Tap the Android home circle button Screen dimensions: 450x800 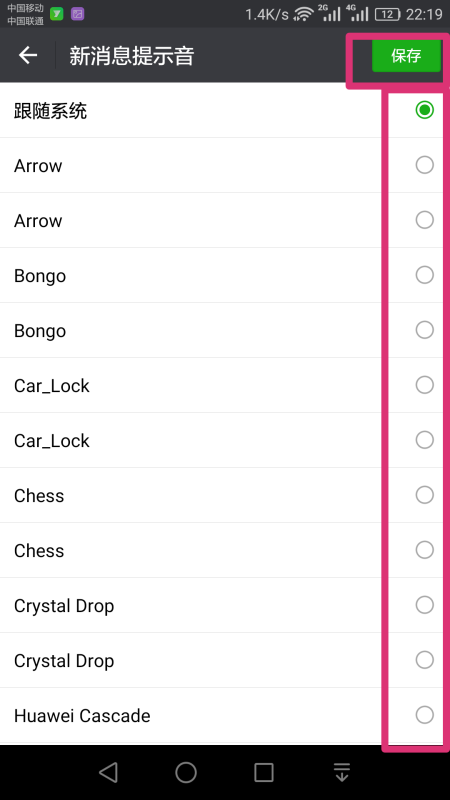click(186, 772)
